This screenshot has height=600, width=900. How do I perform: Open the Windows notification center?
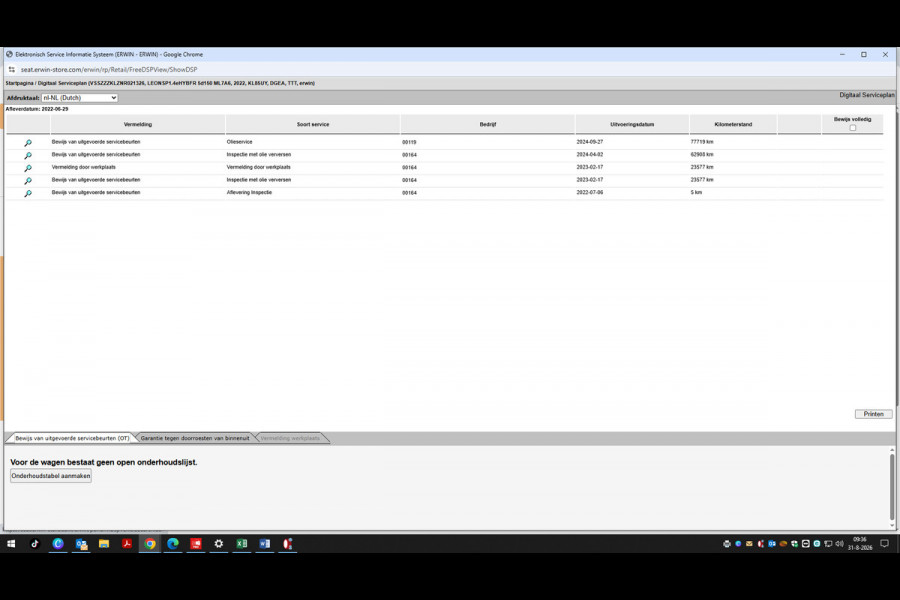885,543
